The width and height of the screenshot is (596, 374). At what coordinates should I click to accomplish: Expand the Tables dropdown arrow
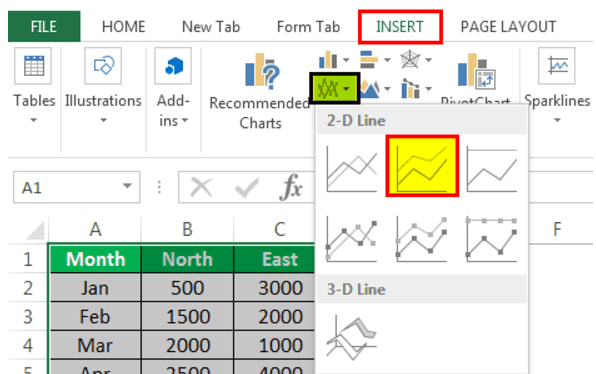click(34, 120)
